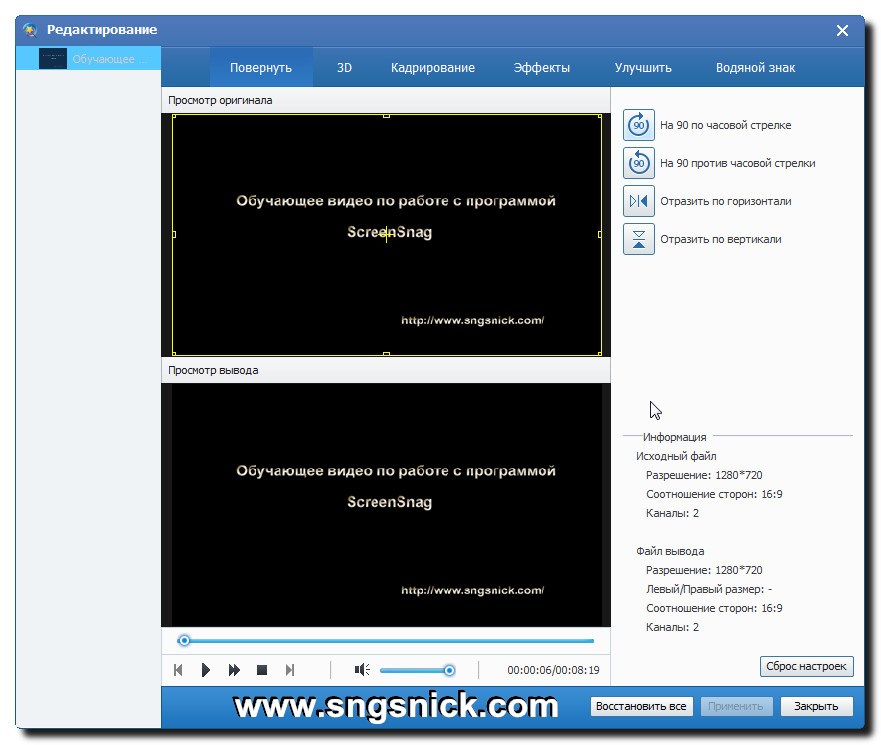Click the Файл вывода heading
The image size is (881, 745).
pos(670,551)
